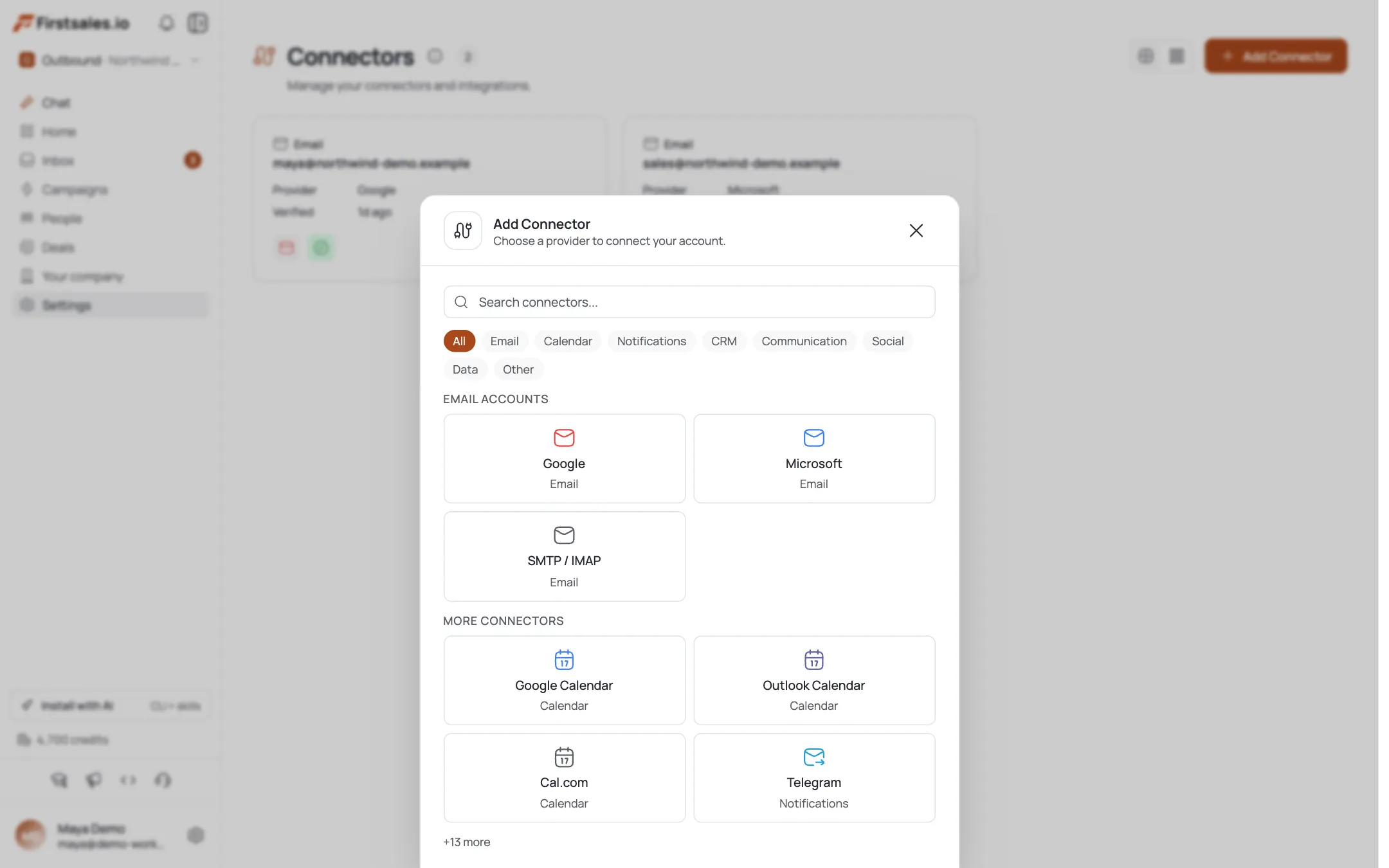
Task: Filter connectors by Email category
Action: [504, 341]
